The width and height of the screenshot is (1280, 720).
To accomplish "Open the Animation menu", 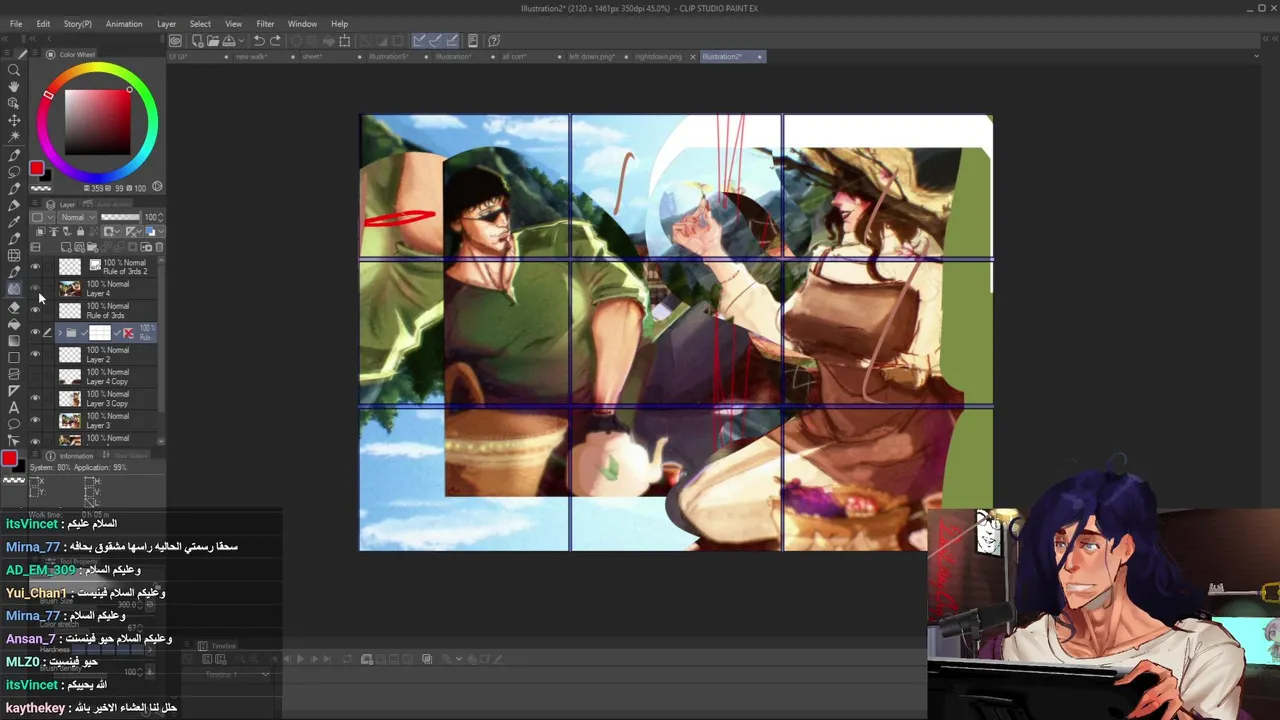I will tap(124, 24).
